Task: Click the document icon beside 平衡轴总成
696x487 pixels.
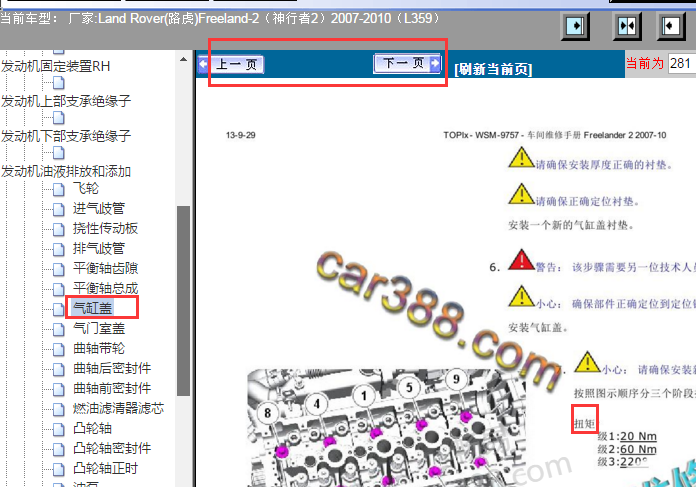Action: coord(59,289)
